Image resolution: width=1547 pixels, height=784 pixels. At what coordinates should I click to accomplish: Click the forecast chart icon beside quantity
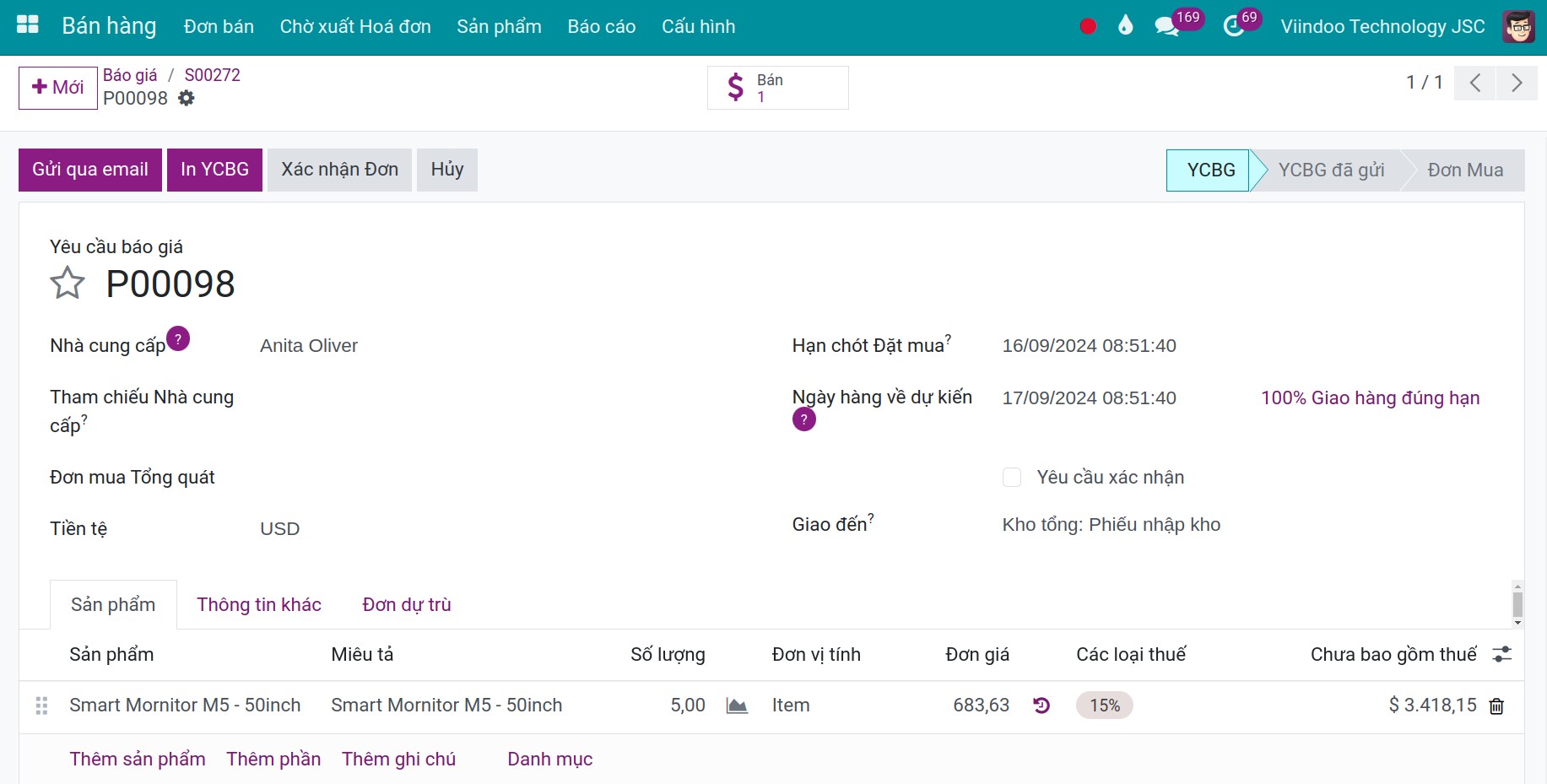737,706
